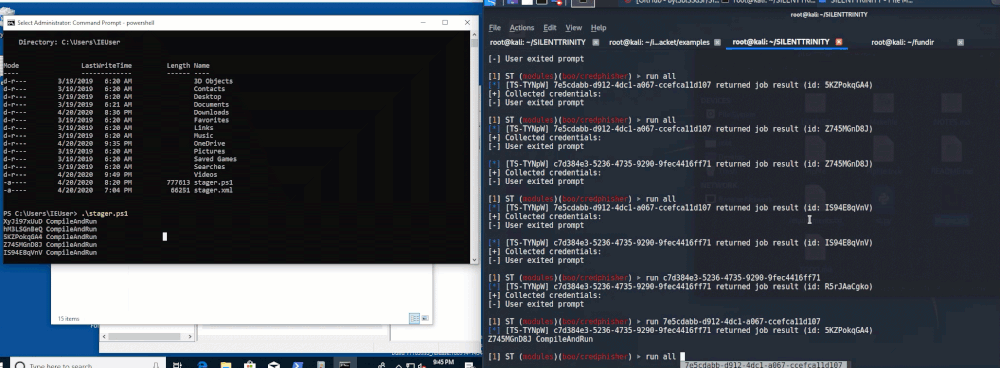Click job result line with id R5rJAaCgko

click(x=680, y=287)
